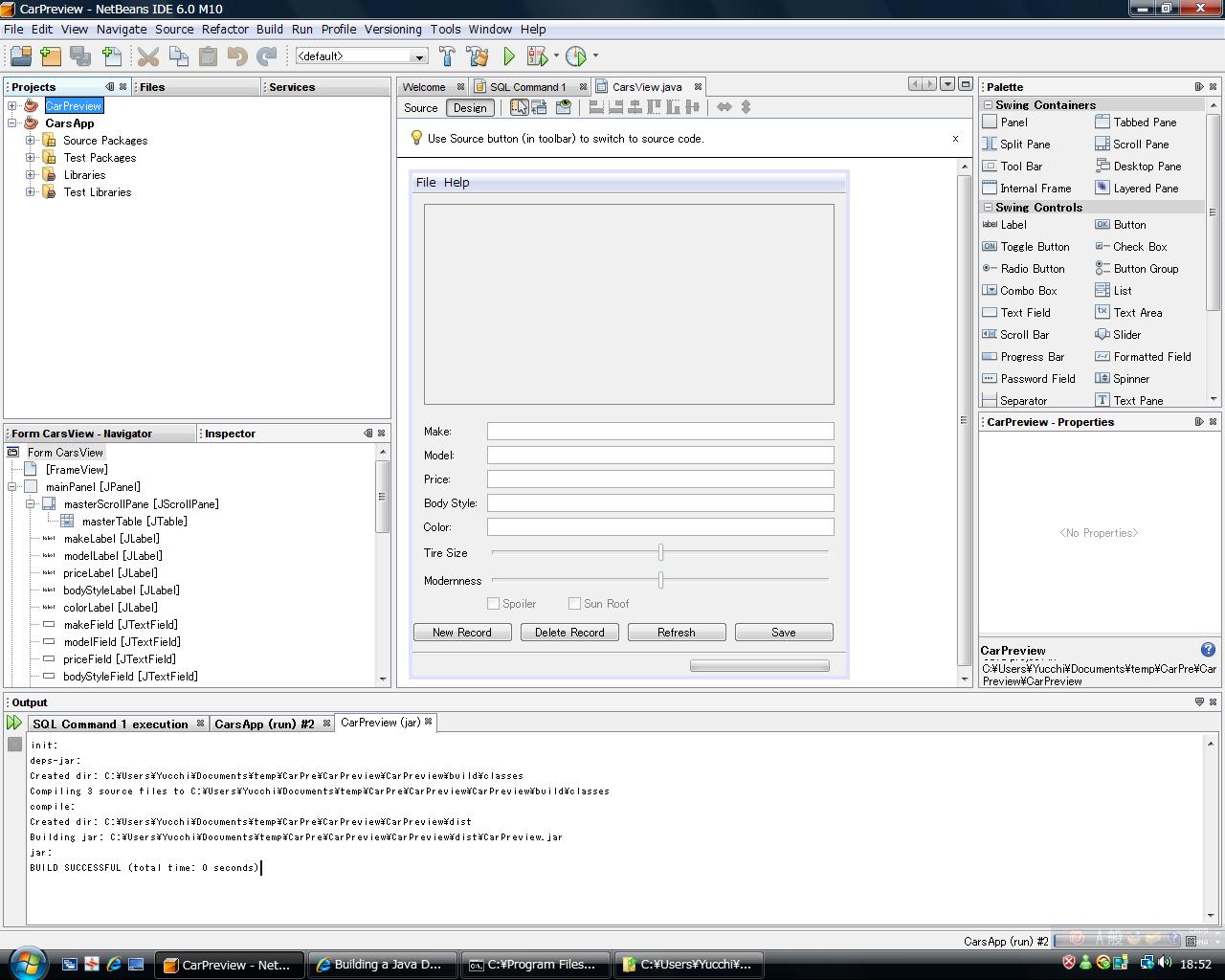The height and width of the screenshot is (980, 1225).
Task: Select Selection Mode tool in designer toolbar
Action: click(519, 107)
